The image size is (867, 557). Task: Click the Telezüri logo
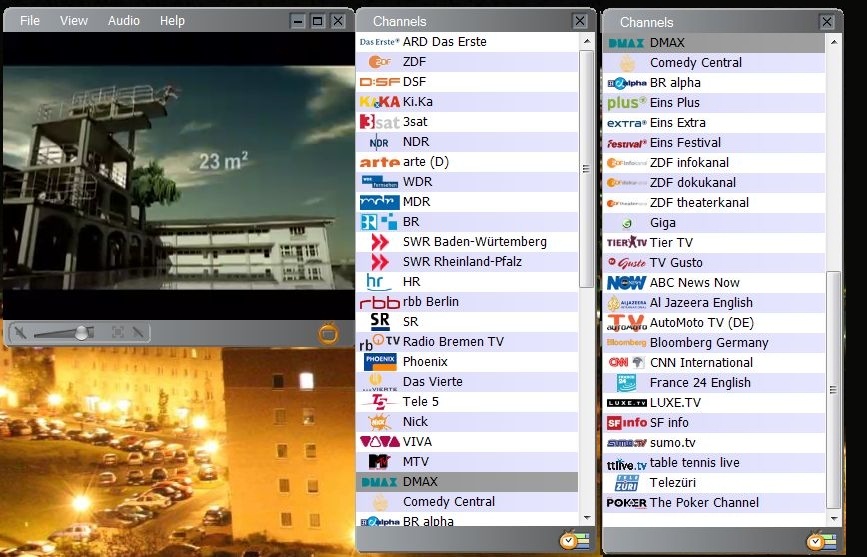(x=626, y=482)
